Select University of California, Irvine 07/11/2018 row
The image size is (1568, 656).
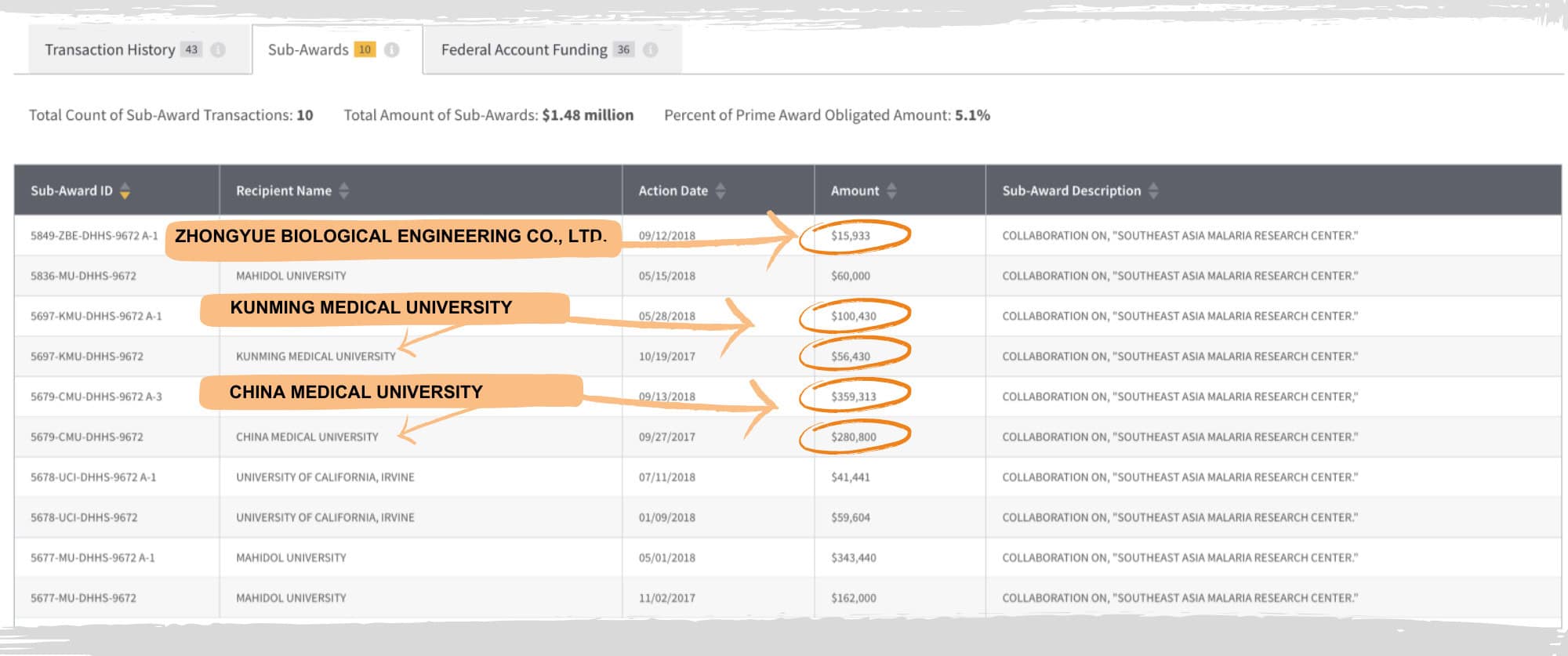[x=787, y=477]
